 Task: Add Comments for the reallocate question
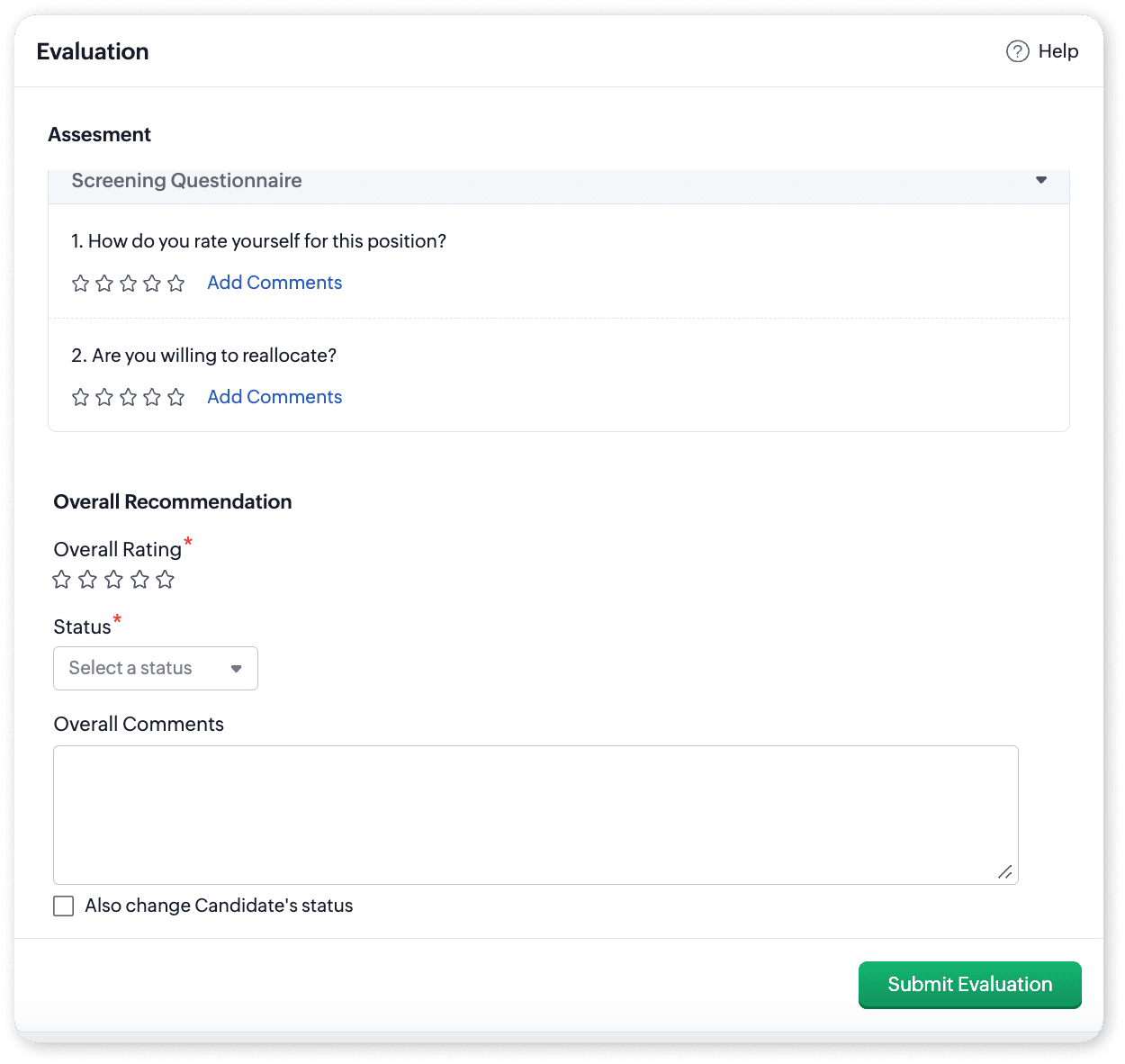point(274,397)
